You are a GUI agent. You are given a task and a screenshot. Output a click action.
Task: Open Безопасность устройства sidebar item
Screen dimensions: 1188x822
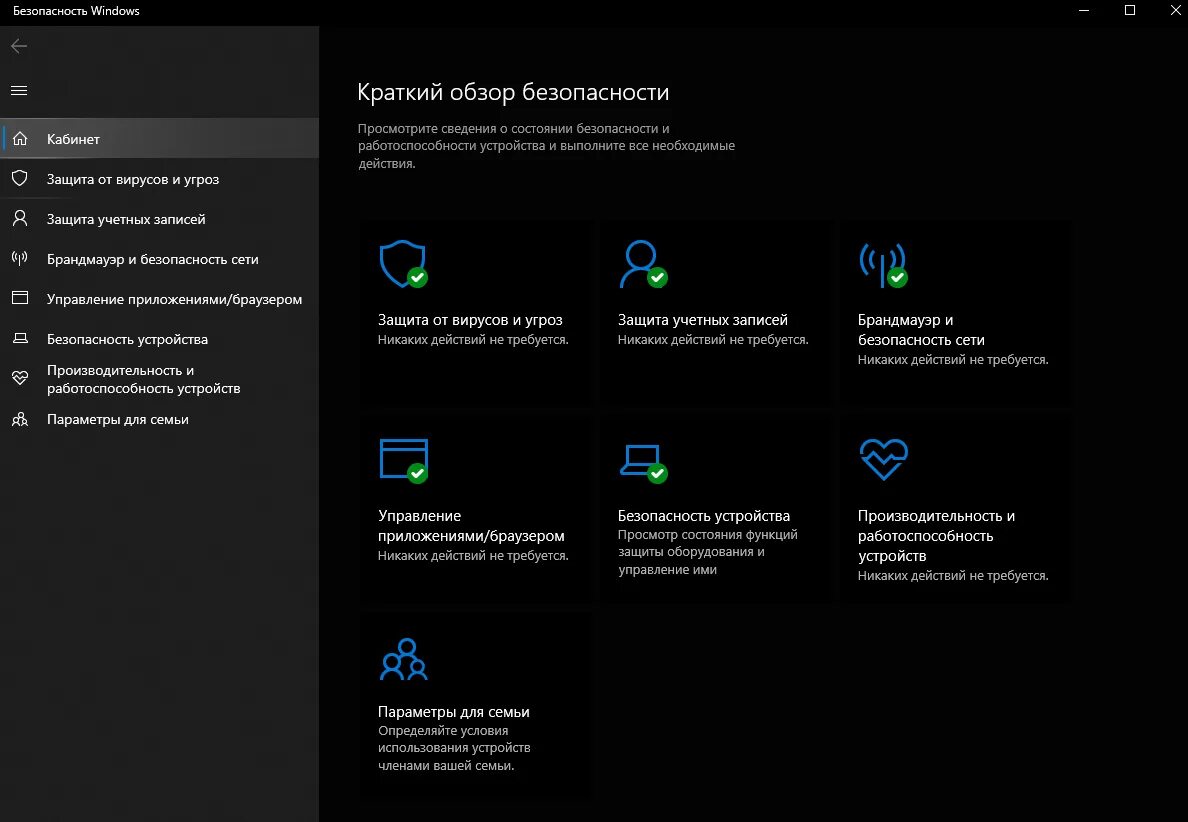click(159, 339)
